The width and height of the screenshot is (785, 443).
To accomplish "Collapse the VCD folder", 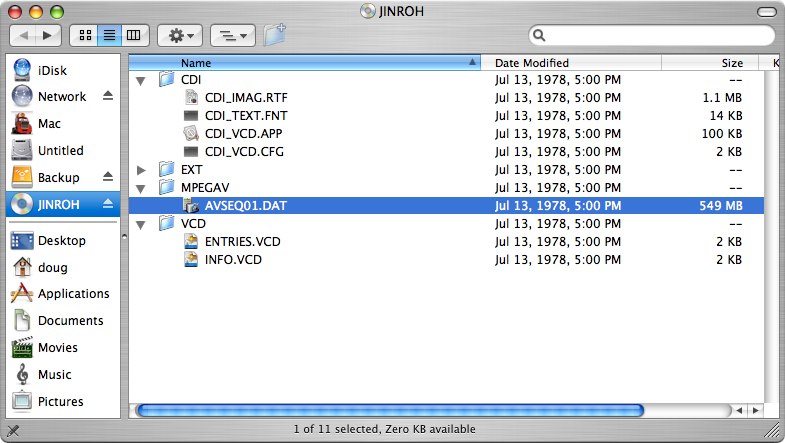I will pos(141,225).
